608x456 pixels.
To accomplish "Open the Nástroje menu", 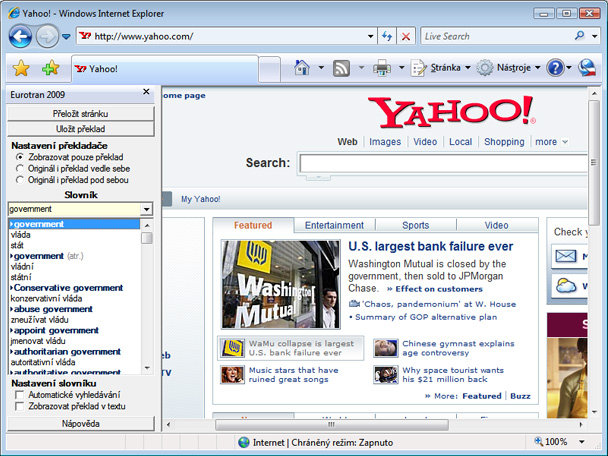I will (508, 68).
